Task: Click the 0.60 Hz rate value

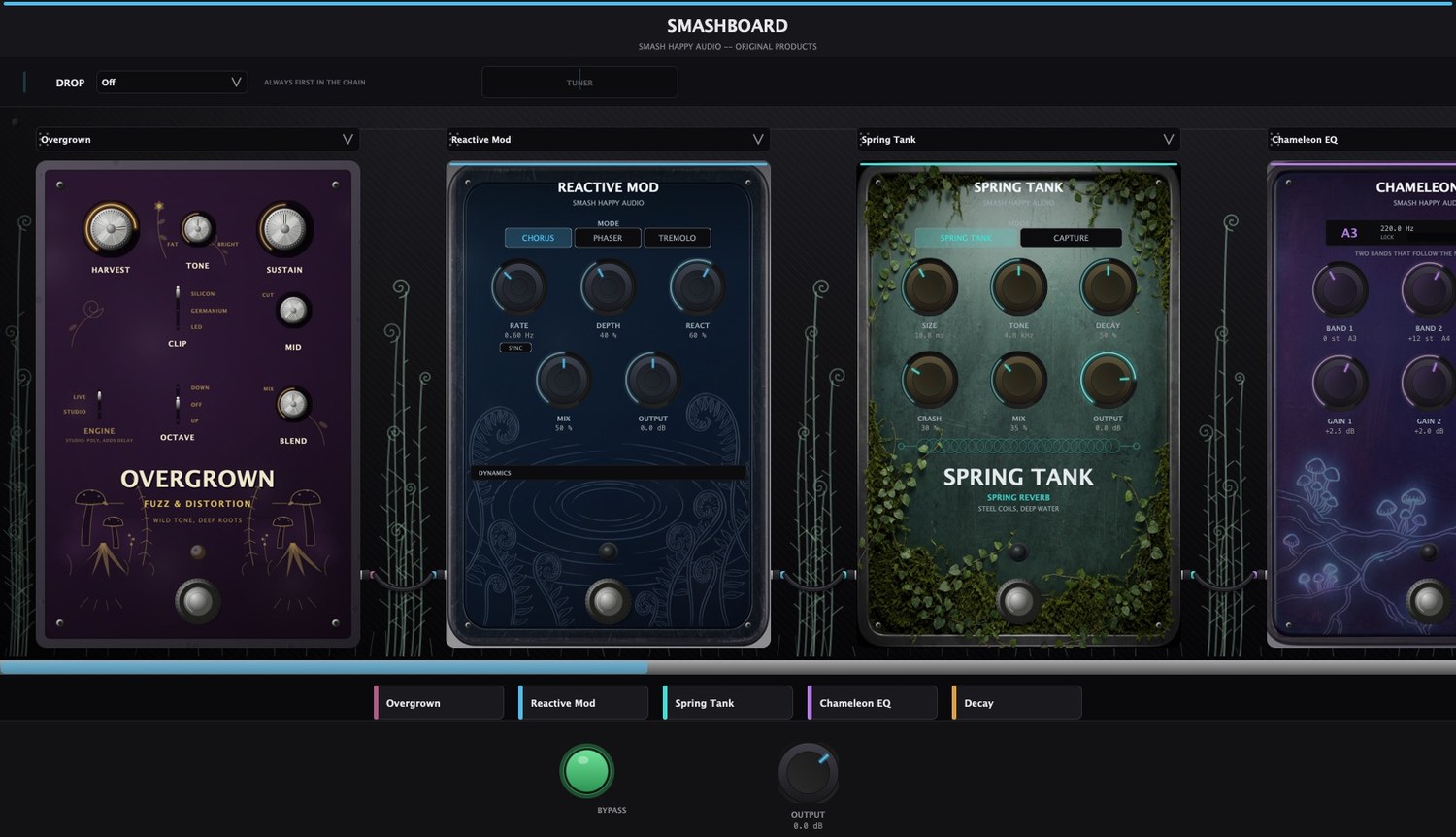Action: coord(518,335)
